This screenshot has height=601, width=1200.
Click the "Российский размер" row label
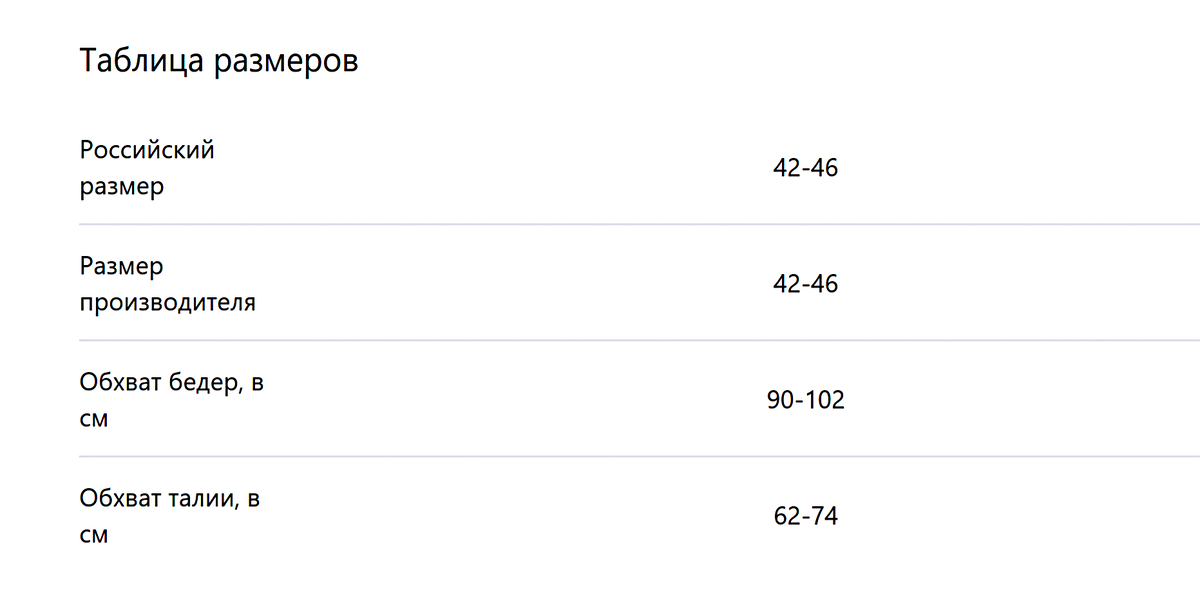(147, 168)
